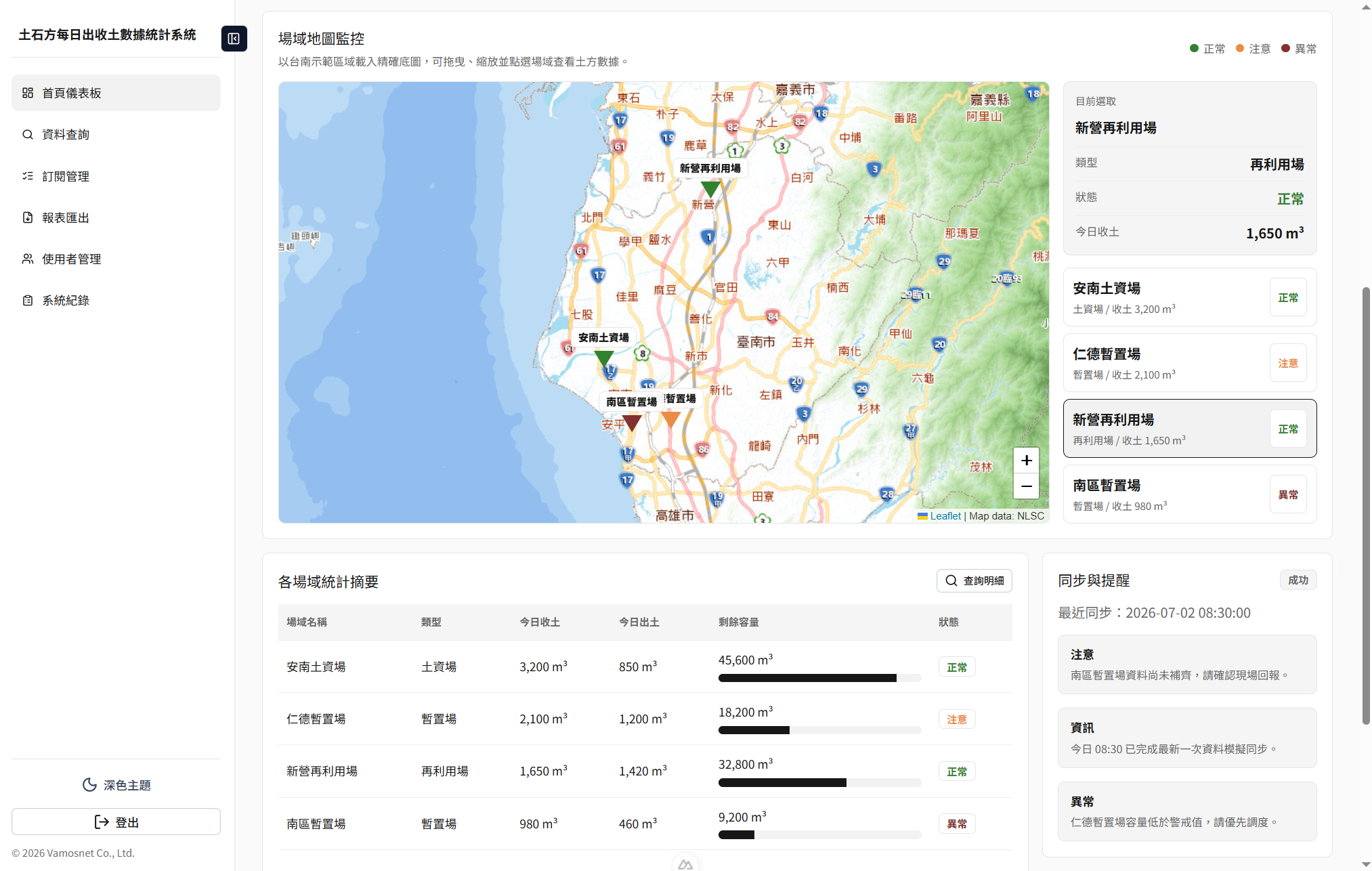Image resolution: width=1372 pixels, height=871 pixels.
Task: Click the 注意 status badge in 仁德暫置場 row
Action: click(956, 719)
